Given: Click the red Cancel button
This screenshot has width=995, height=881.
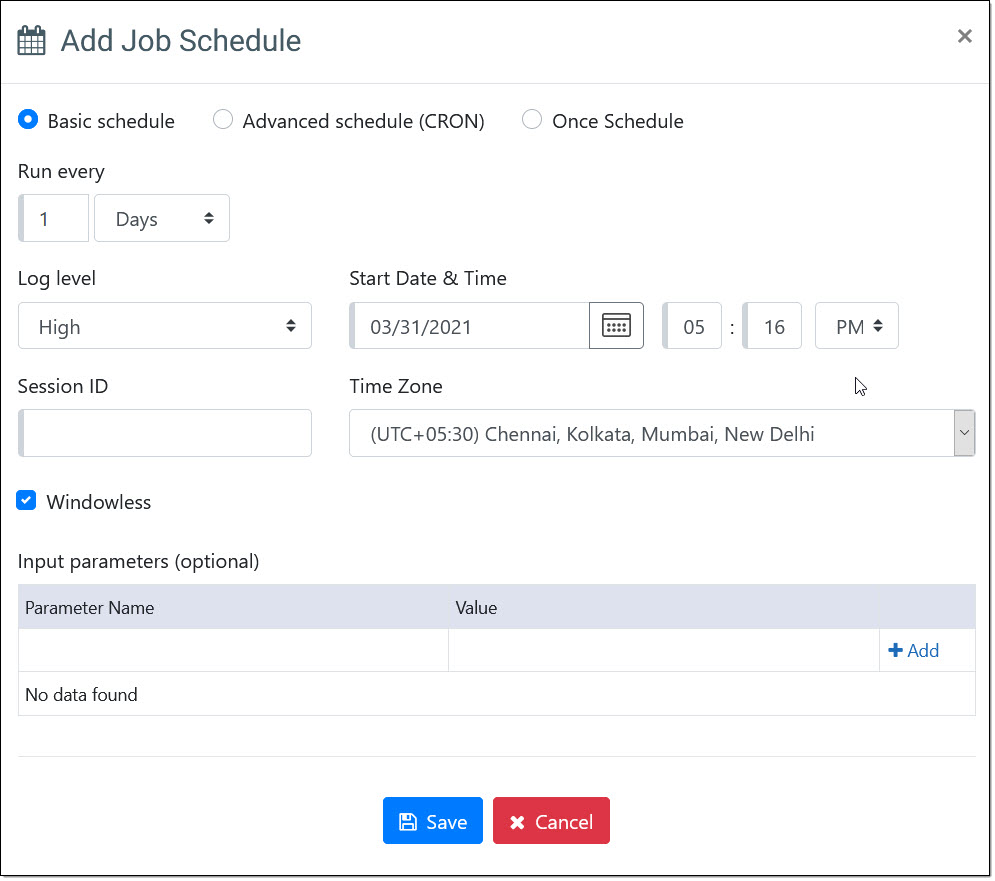Looking at the screenshot, I should [x=551, y=821].
